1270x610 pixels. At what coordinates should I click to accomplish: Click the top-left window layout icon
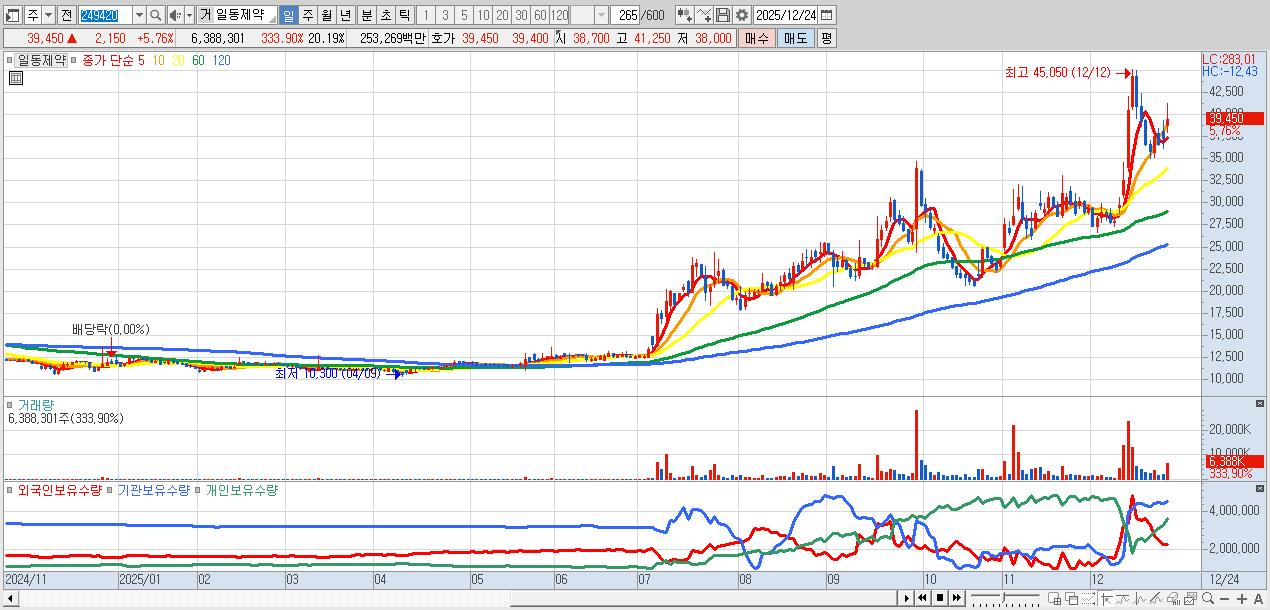point(13,15)
